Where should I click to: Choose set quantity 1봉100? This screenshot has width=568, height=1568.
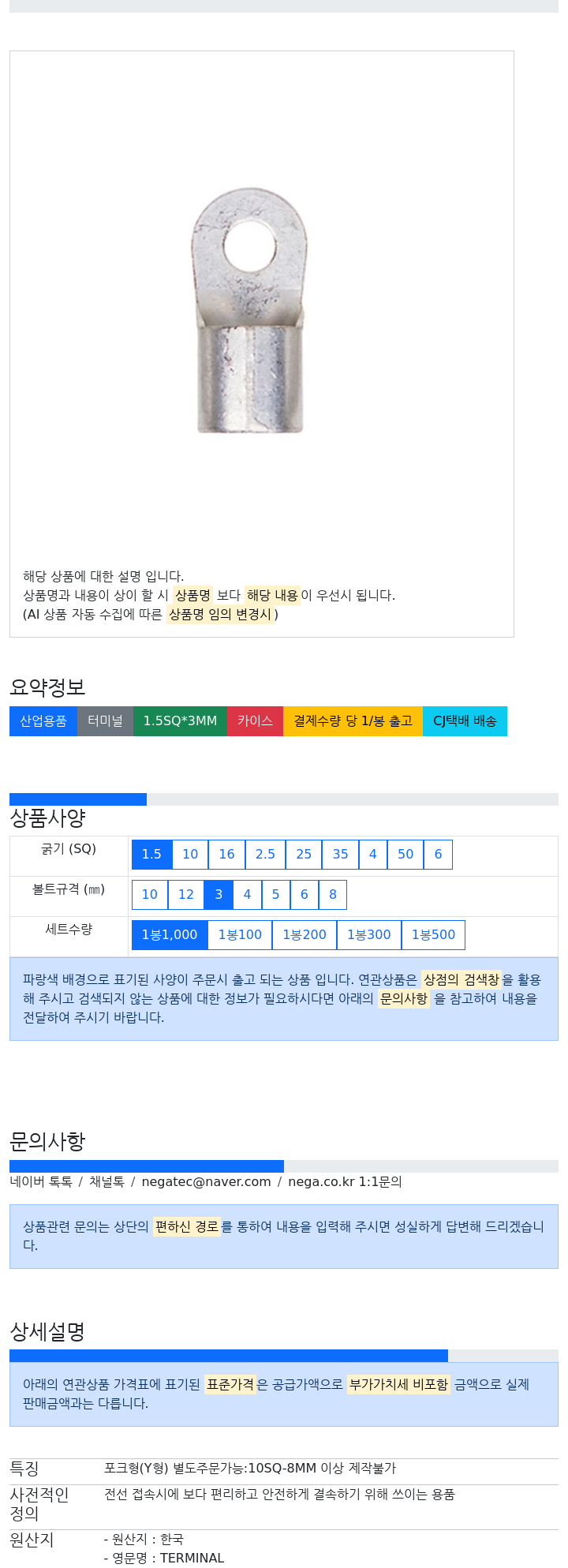(x=240, y=935)
